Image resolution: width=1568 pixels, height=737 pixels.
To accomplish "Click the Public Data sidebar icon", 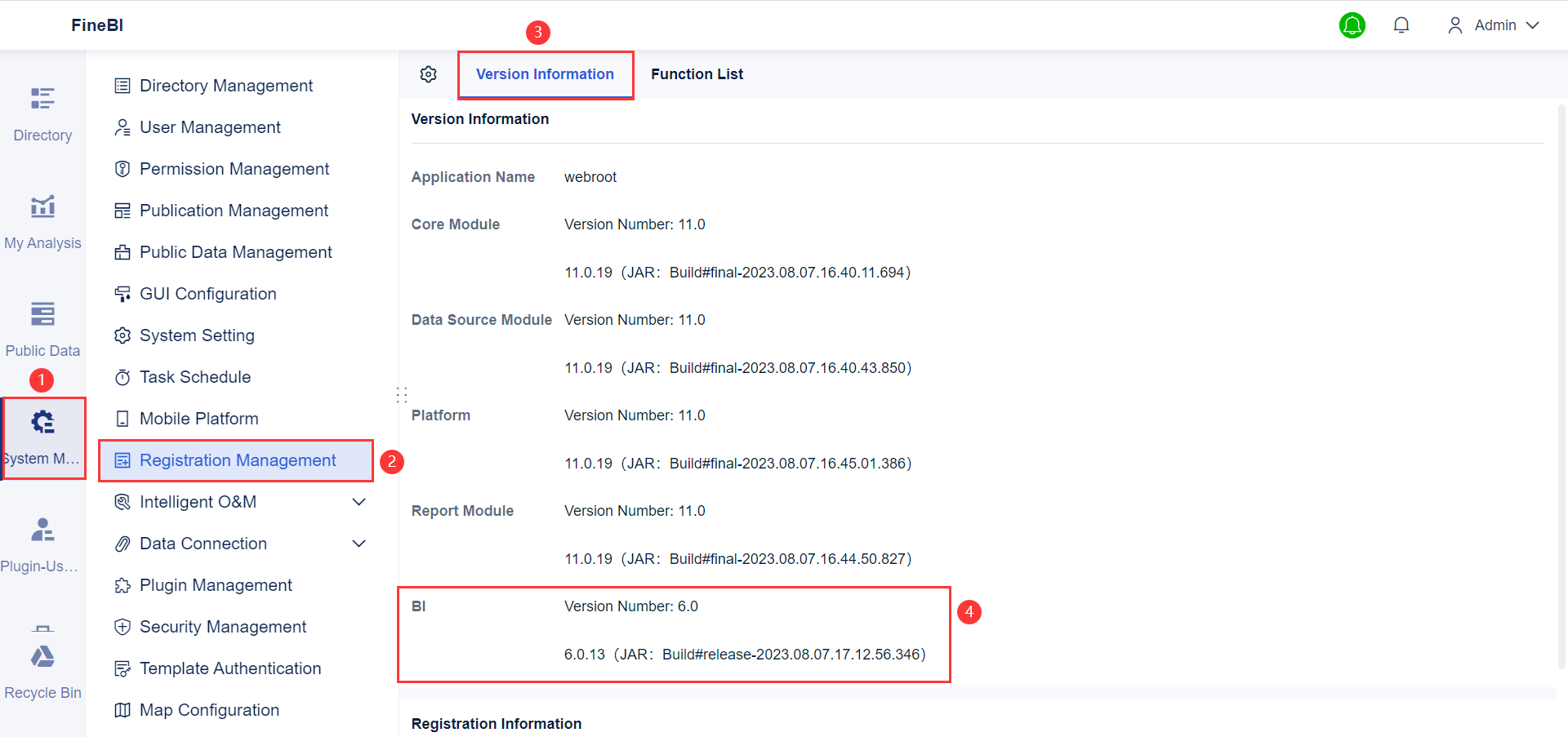I will coord(42,313).
